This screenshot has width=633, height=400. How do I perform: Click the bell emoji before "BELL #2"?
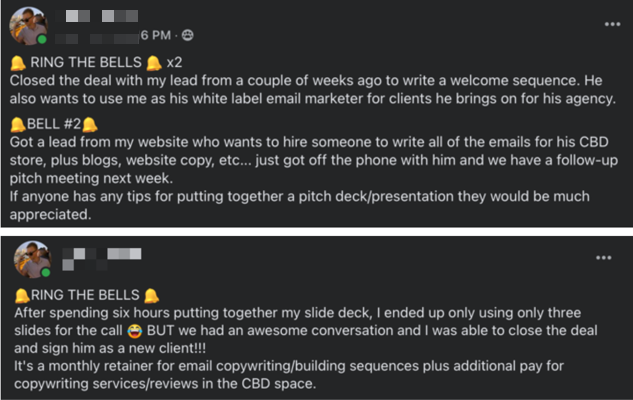click(x=19, y=126)
